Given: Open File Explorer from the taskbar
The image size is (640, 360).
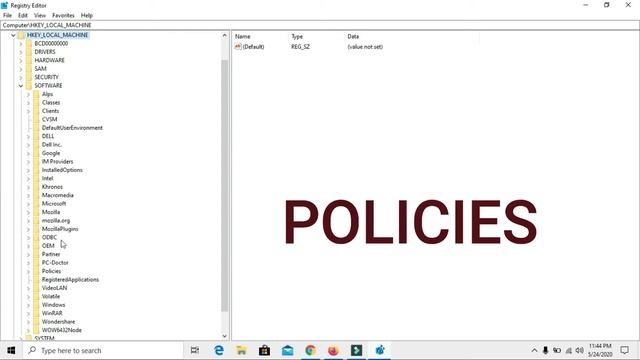Looking at the screenshot, I should (242, 350).
